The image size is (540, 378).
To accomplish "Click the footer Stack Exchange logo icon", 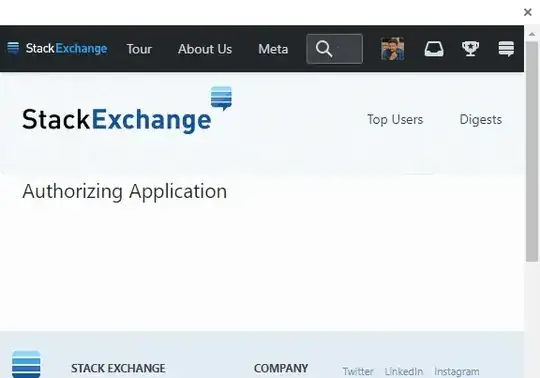I will (x=26, y=364).
